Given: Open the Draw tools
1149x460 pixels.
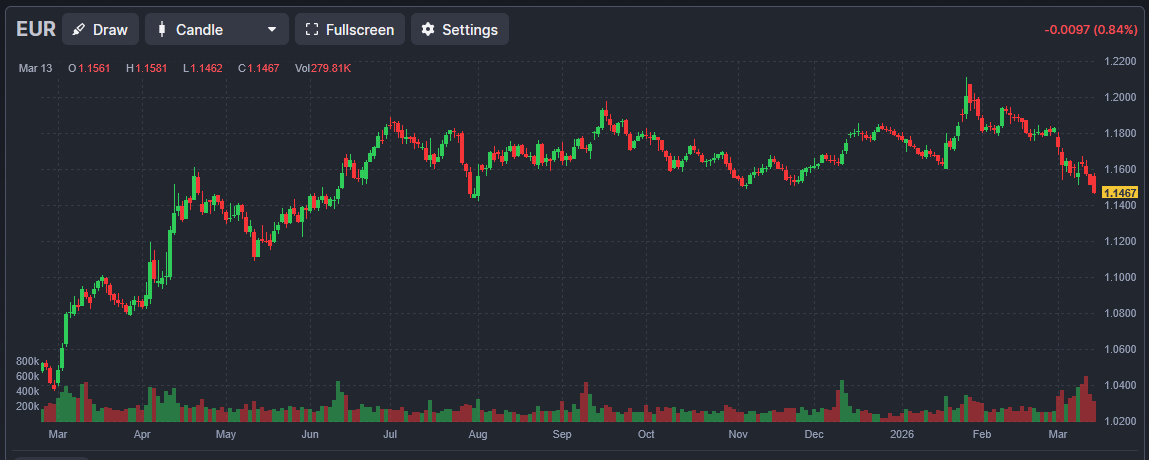Looking at the screenshot, I should [100, 29].
